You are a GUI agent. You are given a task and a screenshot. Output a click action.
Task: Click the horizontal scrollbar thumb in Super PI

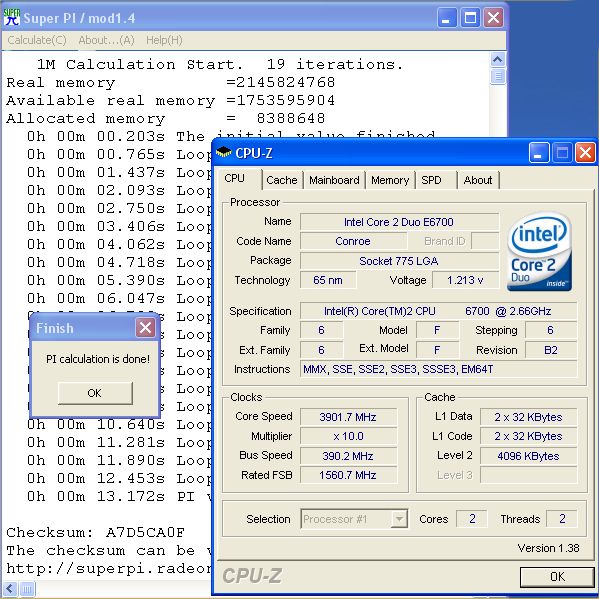[27, 588]
